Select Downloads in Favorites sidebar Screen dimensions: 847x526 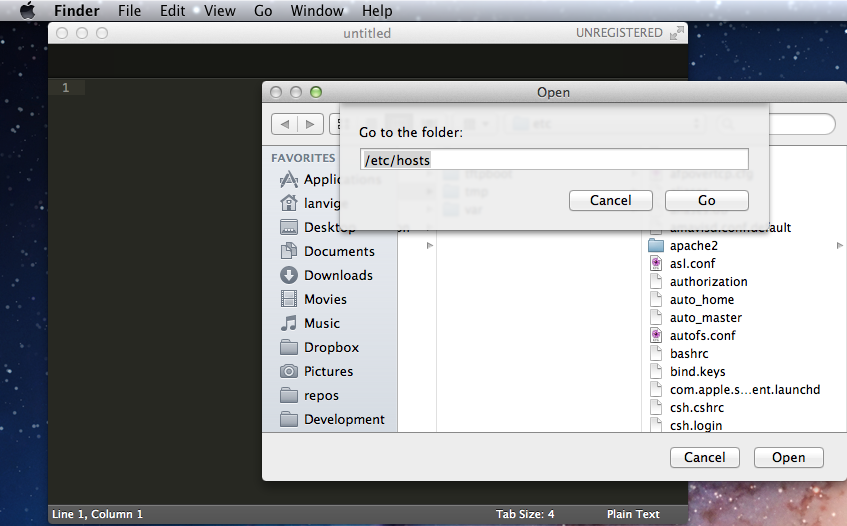pyautogui.click(x=326, y=275)
